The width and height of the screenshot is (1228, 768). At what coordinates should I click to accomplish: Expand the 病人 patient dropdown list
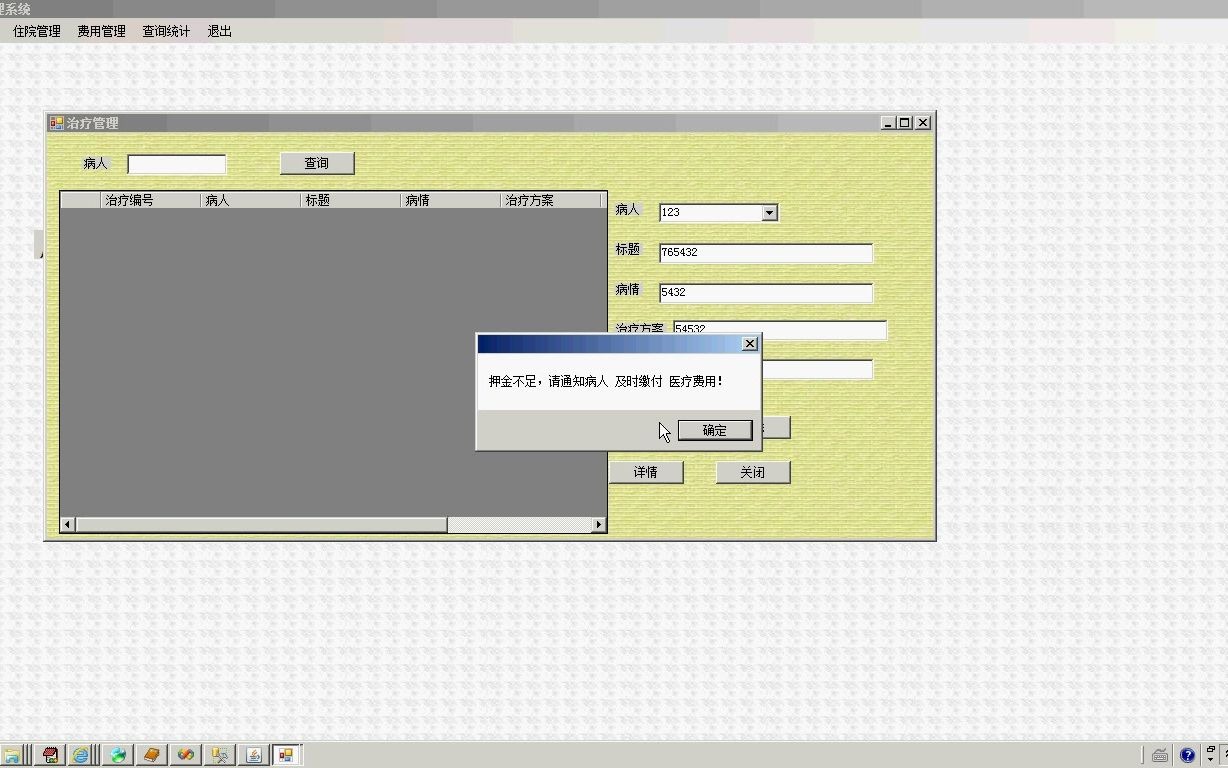(x=769, y=212)
